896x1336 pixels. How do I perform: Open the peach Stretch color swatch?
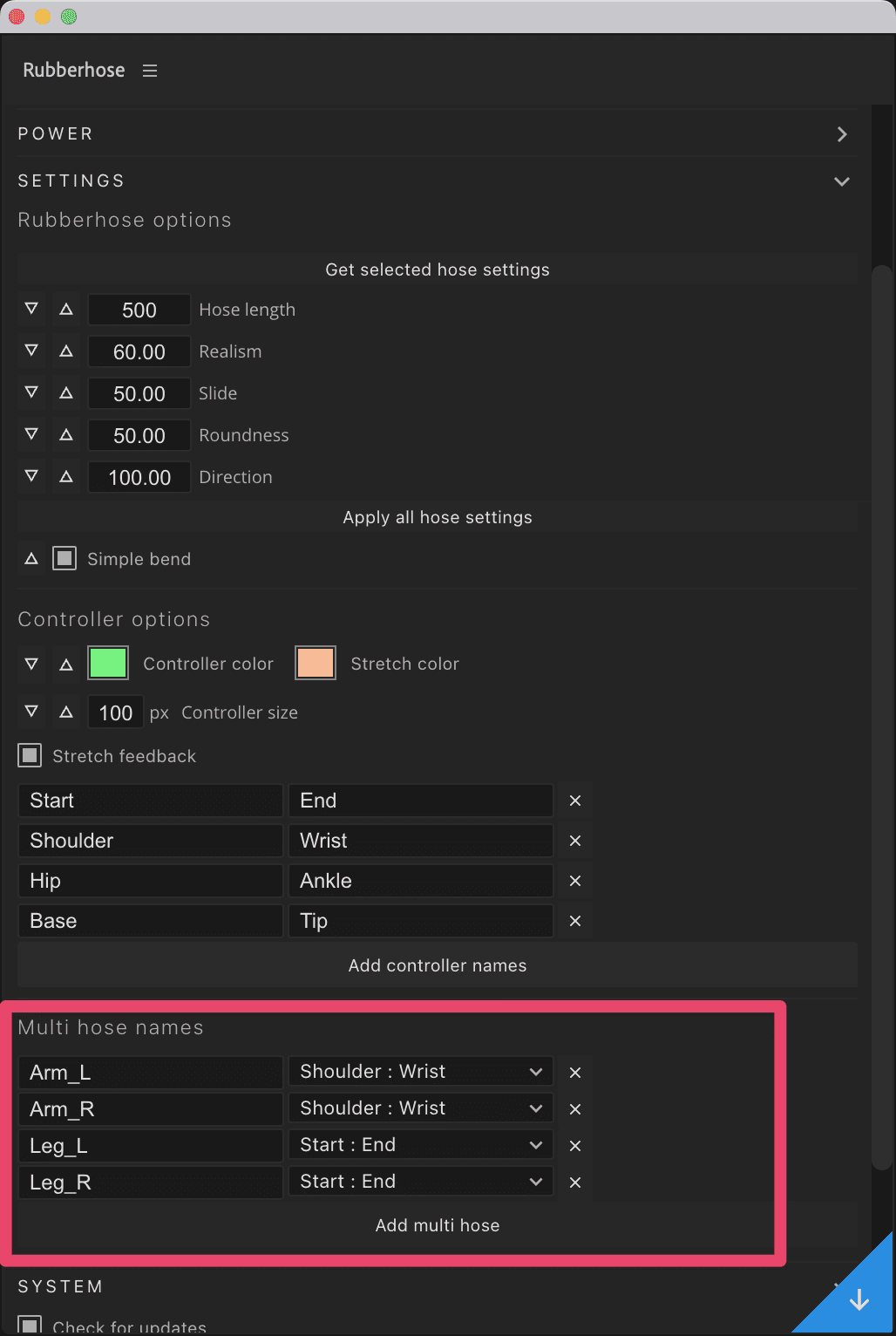tap(316, 663)
